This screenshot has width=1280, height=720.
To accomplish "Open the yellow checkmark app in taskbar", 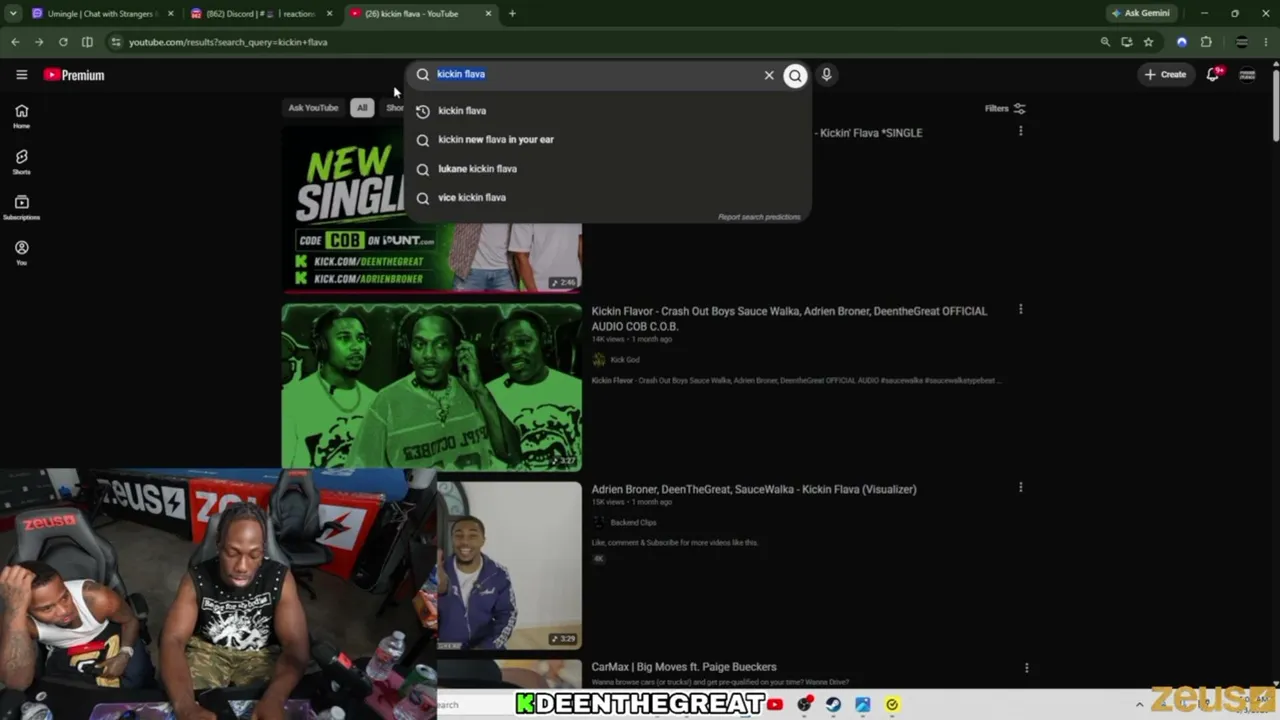I will [x=892, y=705].
